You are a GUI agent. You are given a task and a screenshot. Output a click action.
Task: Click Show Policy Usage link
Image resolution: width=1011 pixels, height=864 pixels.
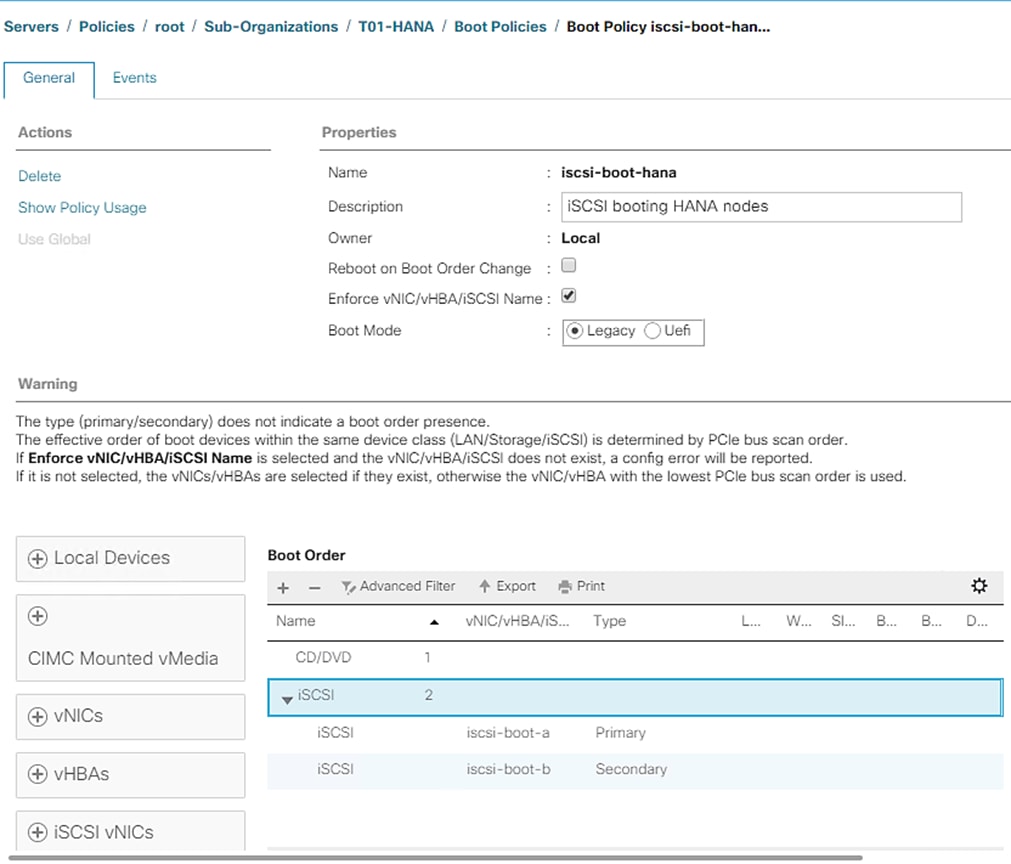(82, 208)
